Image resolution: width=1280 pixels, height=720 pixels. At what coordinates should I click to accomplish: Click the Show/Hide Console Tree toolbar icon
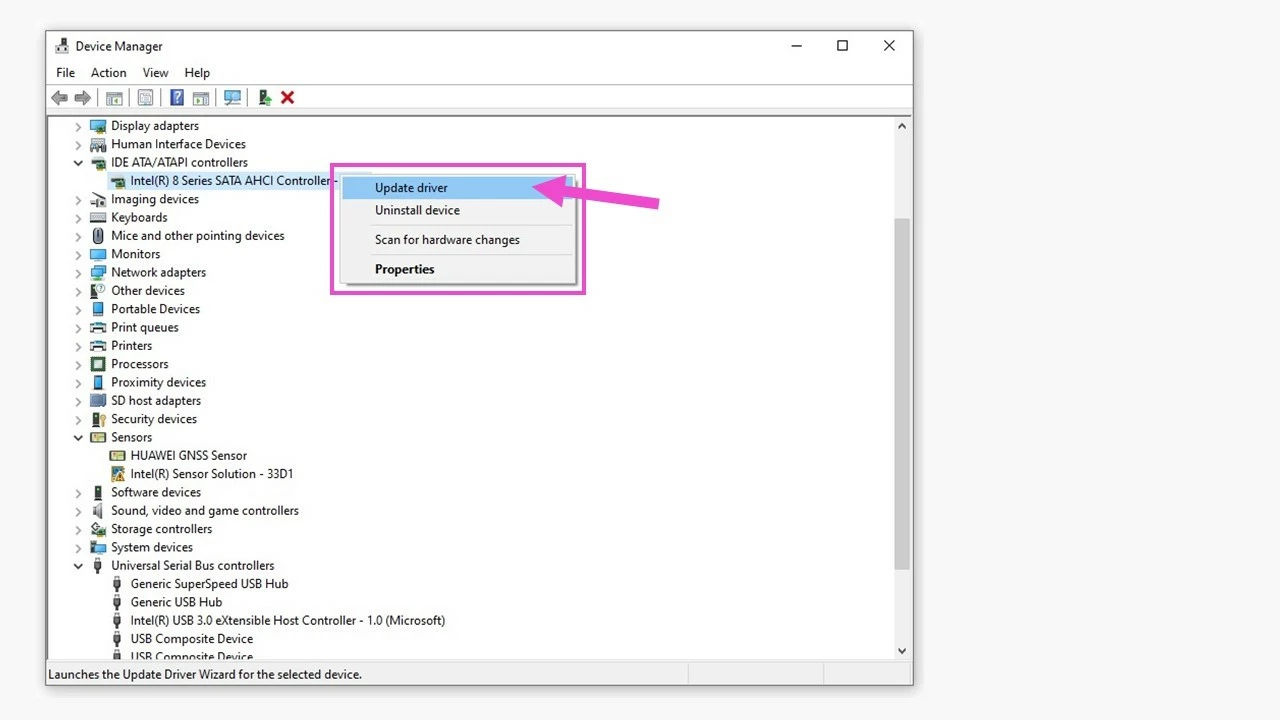coord(115,98)
